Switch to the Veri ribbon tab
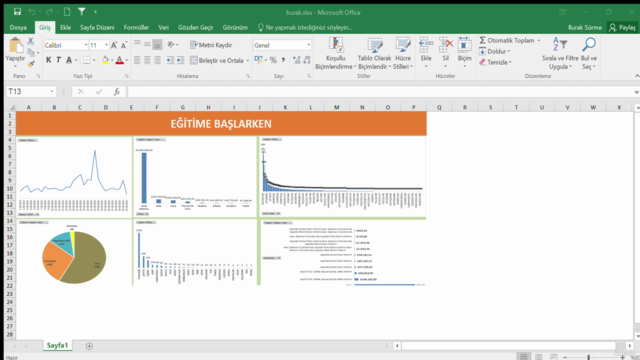The height and width of the screenshot is (360, 640). click(164, 28)
